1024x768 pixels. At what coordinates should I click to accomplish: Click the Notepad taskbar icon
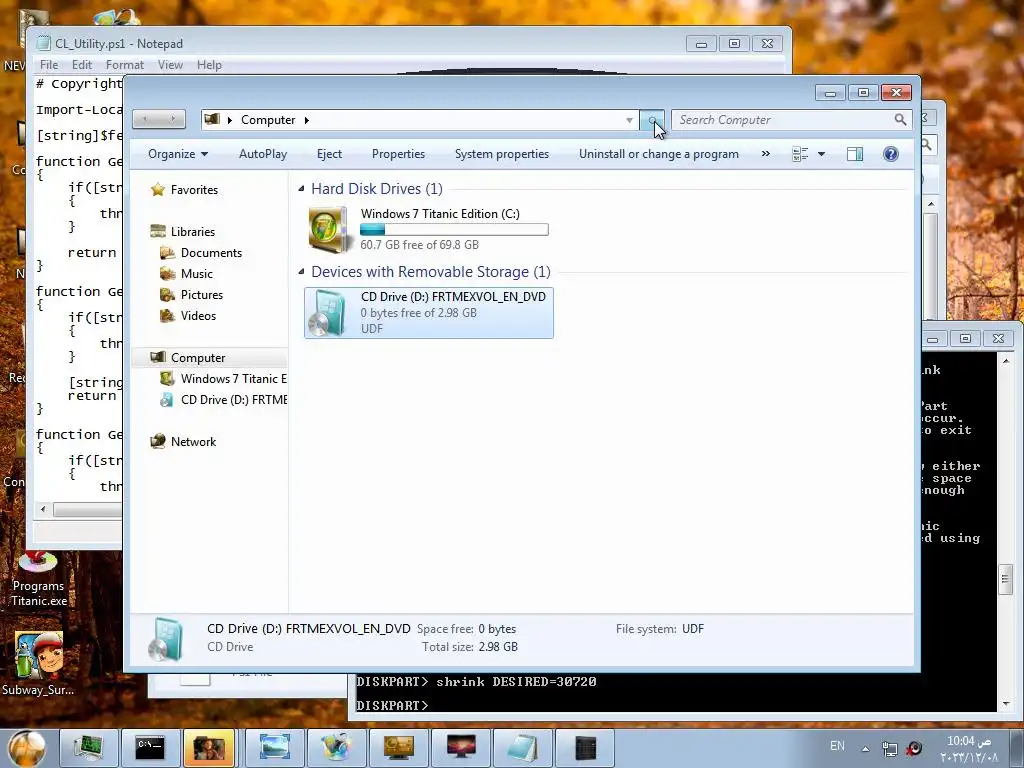point(522,748)
